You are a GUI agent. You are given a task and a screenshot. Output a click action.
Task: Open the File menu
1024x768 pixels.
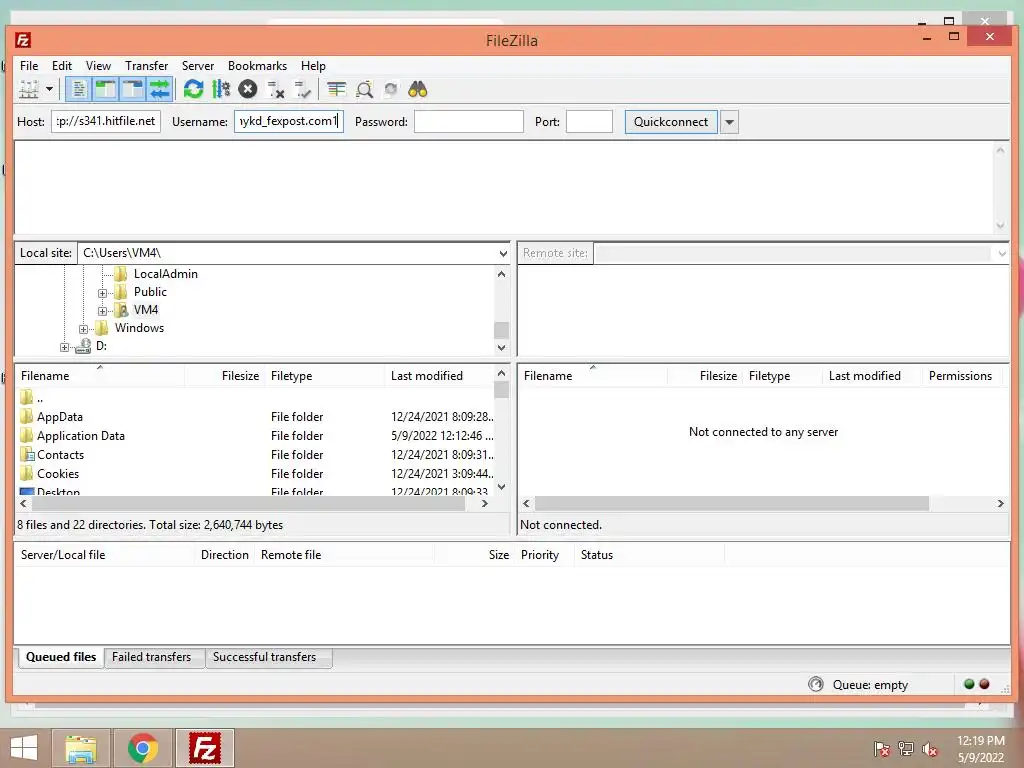(x=29, y=66)
